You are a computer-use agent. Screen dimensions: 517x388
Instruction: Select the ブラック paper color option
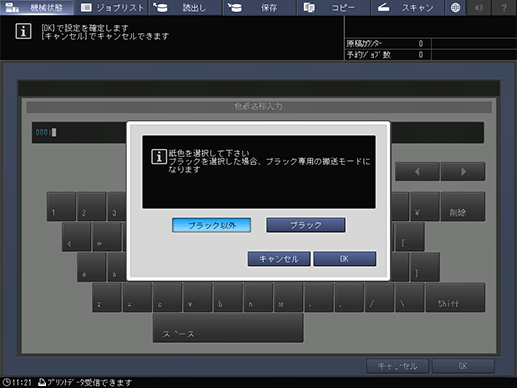(x=306, y=225)
